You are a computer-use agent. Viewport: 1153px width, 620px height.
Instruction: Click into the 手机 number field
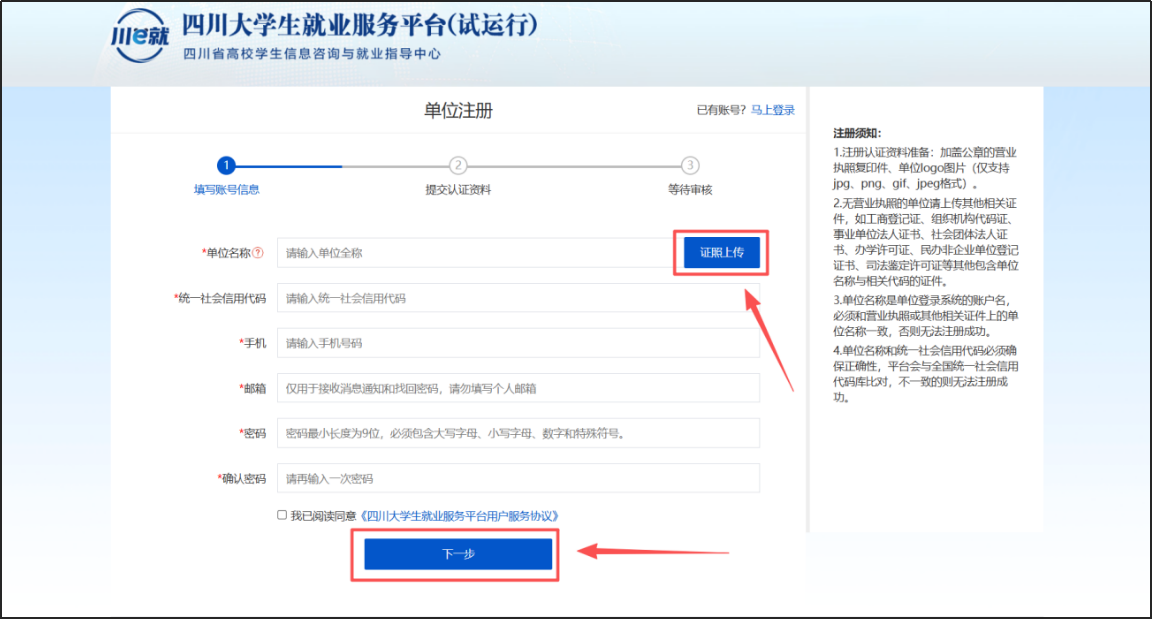pyautogui.click(x=518, y=343)
